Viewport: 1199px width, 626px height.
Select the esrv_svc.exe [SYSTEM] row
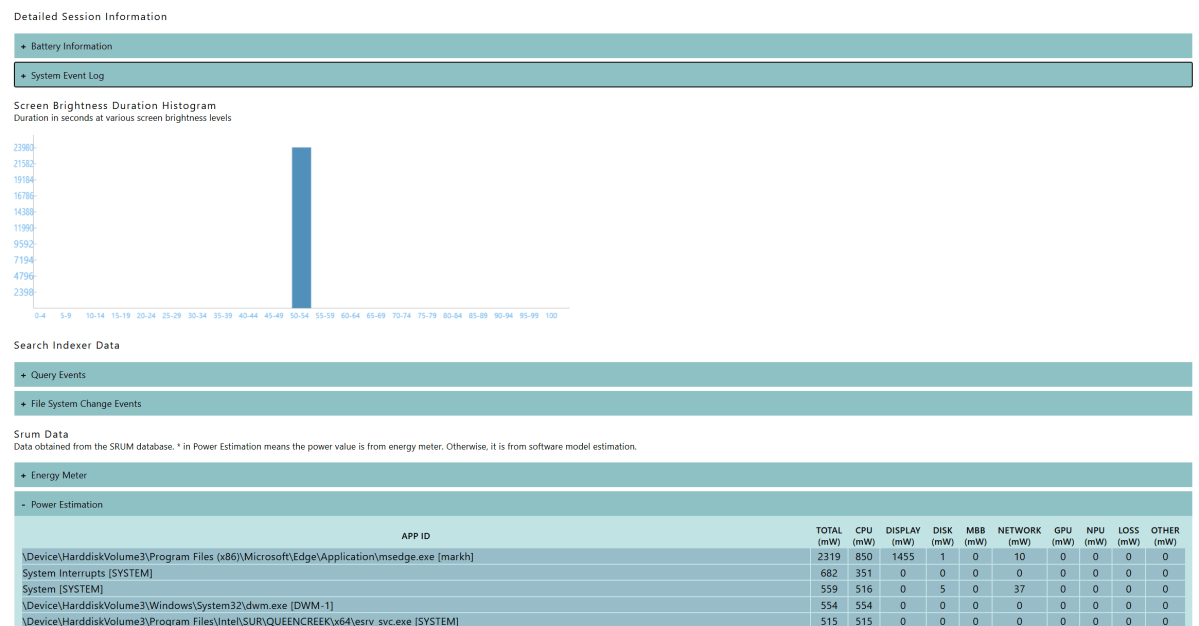(603, 620)
